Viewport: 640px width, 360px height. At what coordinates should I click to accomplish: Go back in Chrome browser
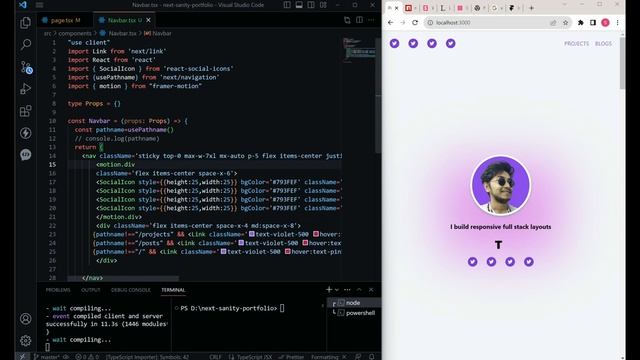(391, 22)
